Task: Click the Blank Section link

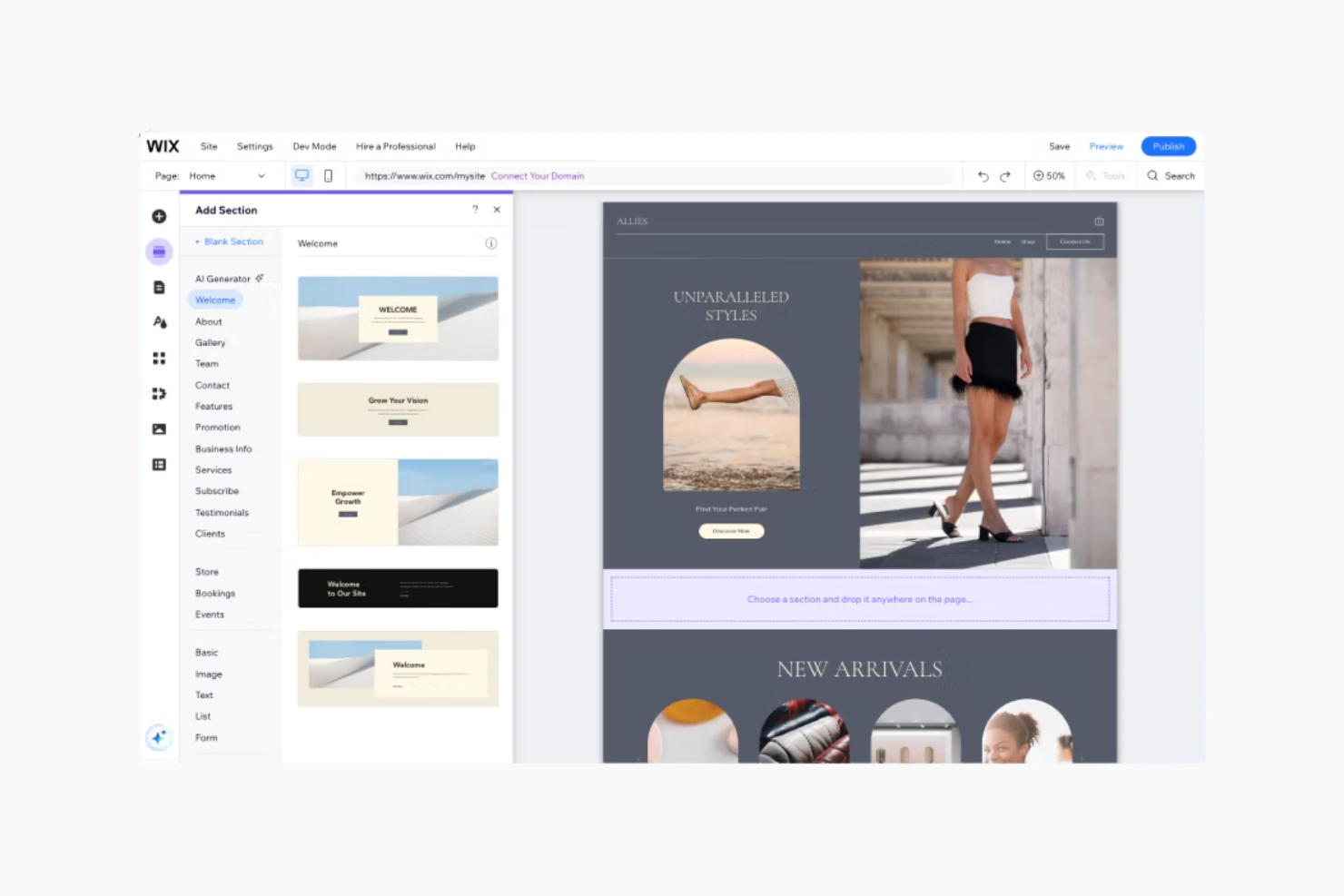Action: point(229,241)
